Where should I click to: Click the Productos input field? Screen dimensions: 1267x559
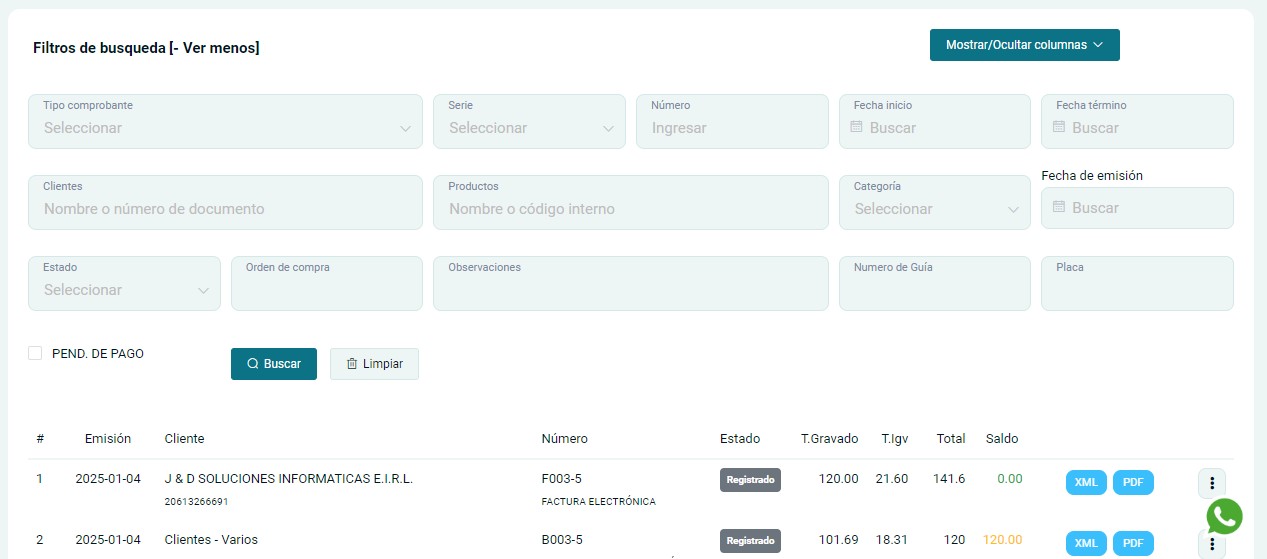tap(630, 209)
